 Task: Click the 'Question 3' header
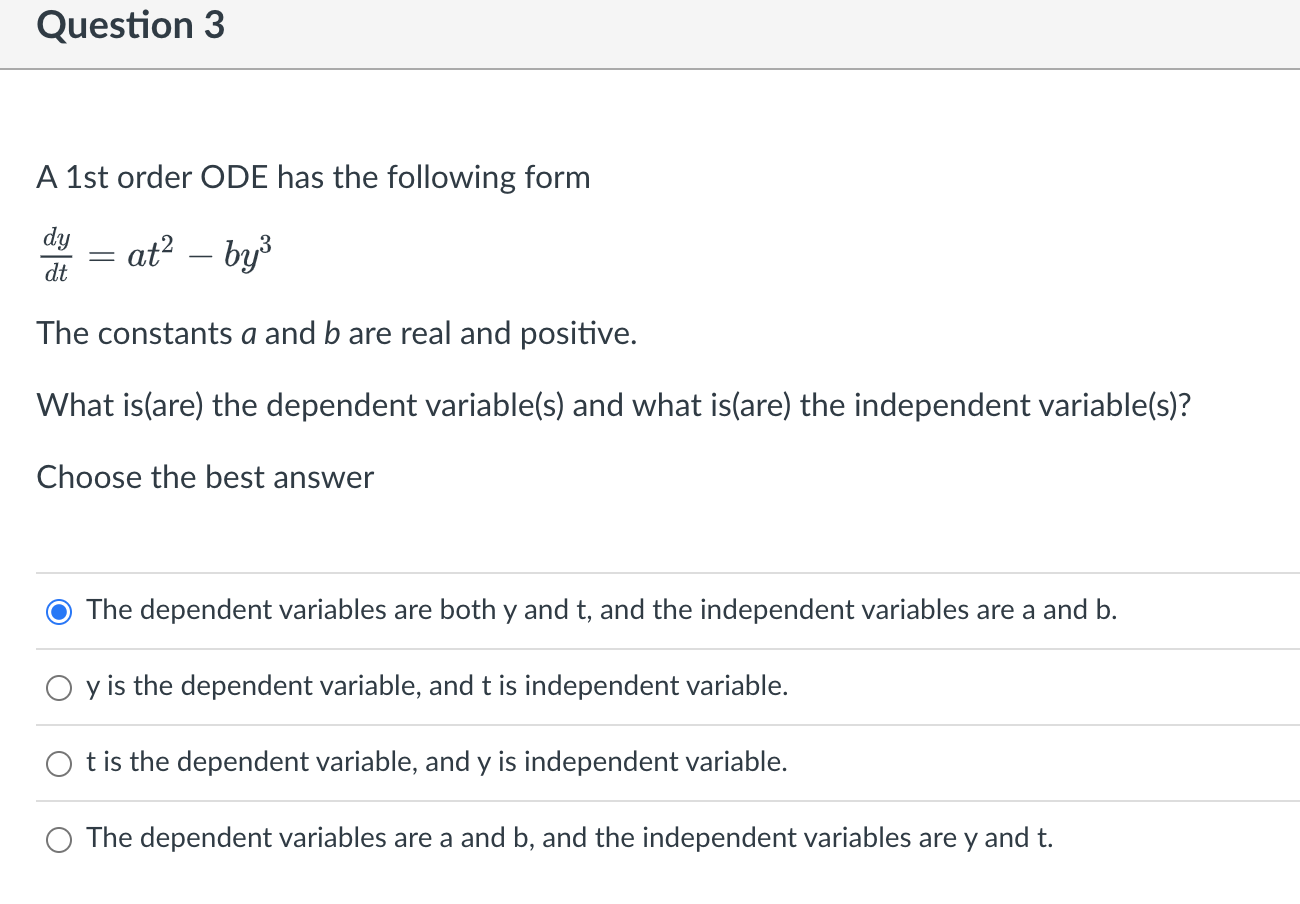[x=130, y=25]
